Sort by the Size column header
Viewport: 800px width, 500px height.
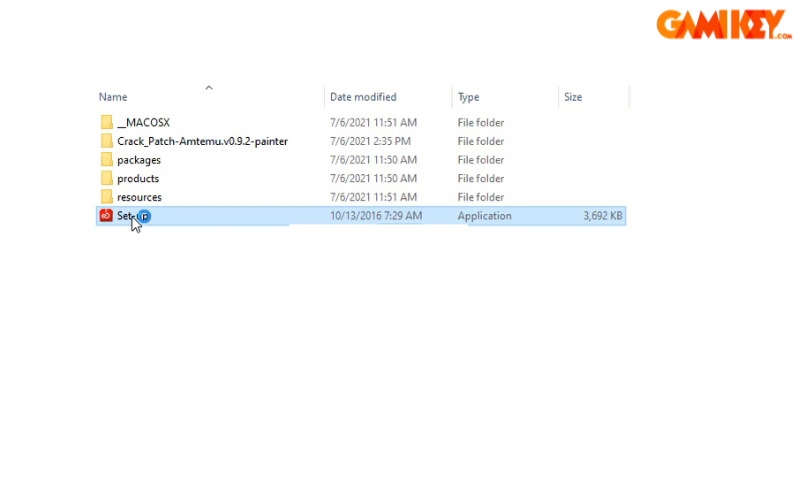pos(573,97)
